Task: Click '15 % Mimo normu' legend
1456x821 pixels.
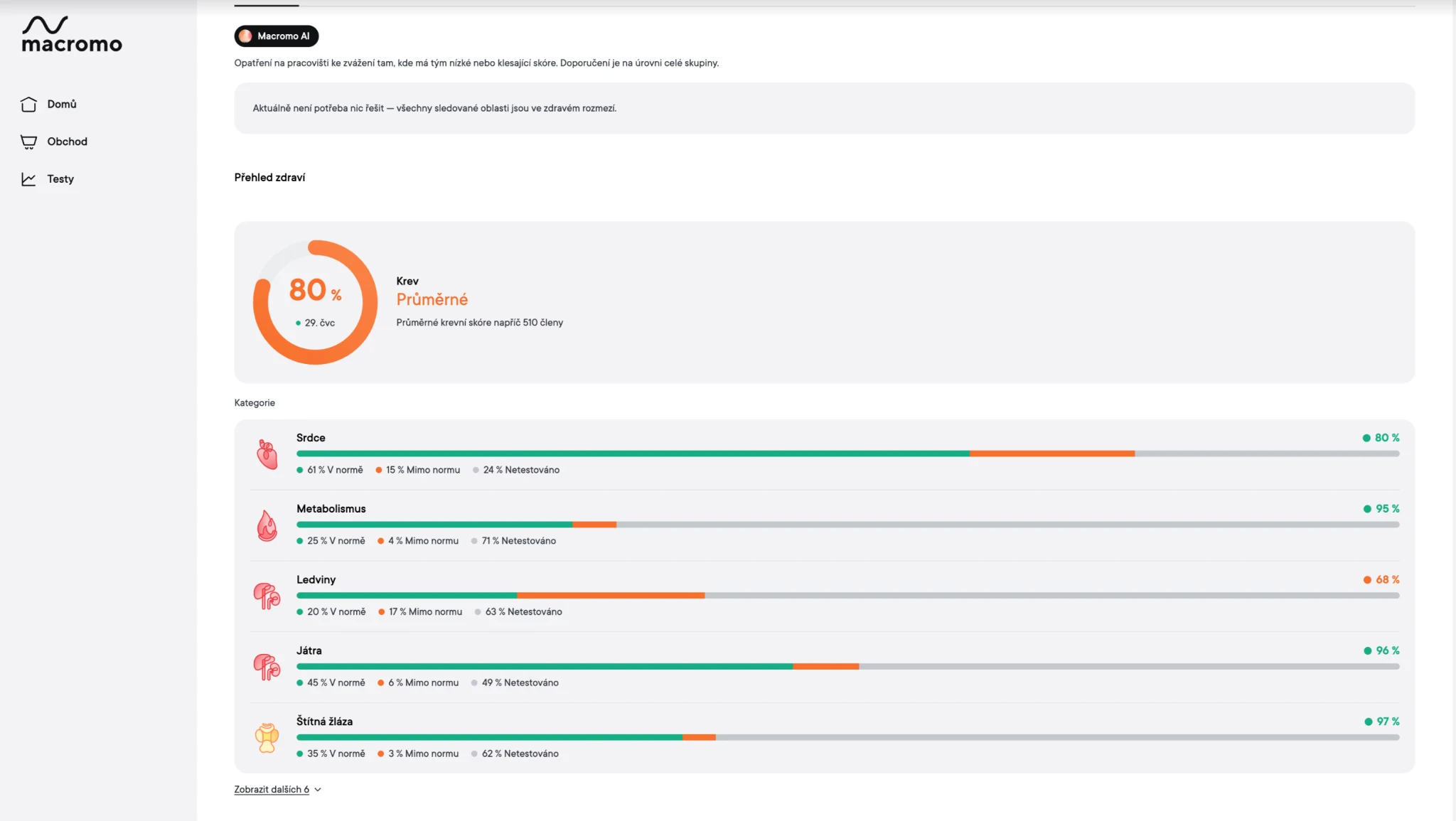Action: click(418, 470)
